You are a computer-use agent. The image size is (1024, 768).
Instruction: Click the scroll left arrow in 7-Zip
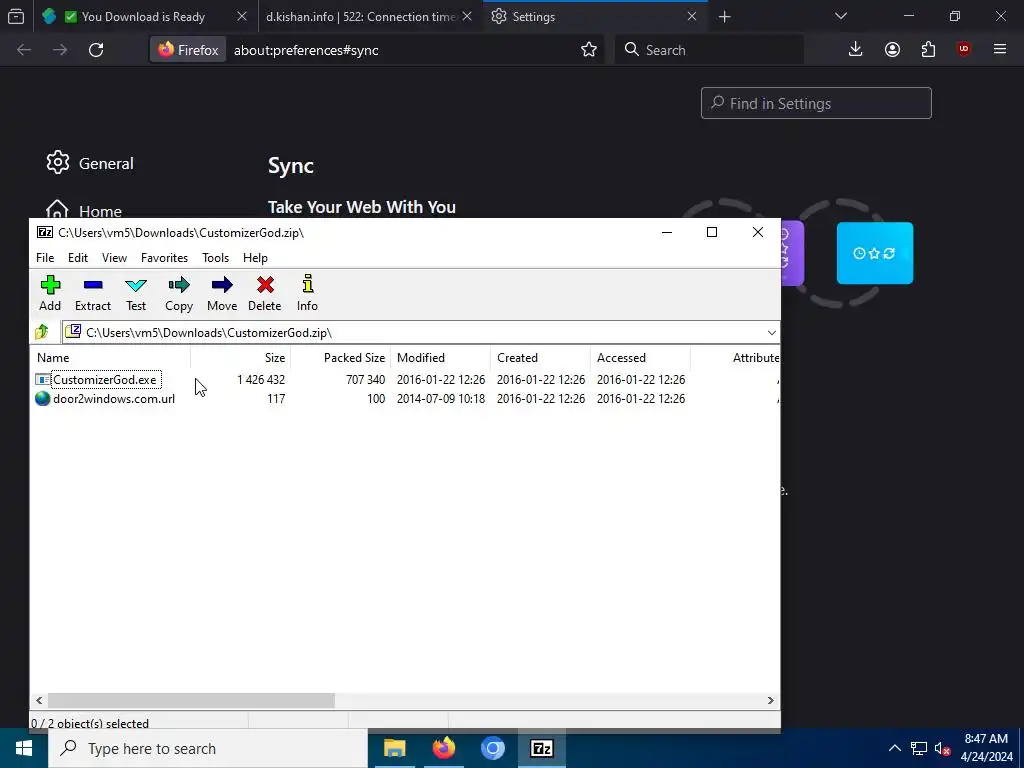pos(39,700)
